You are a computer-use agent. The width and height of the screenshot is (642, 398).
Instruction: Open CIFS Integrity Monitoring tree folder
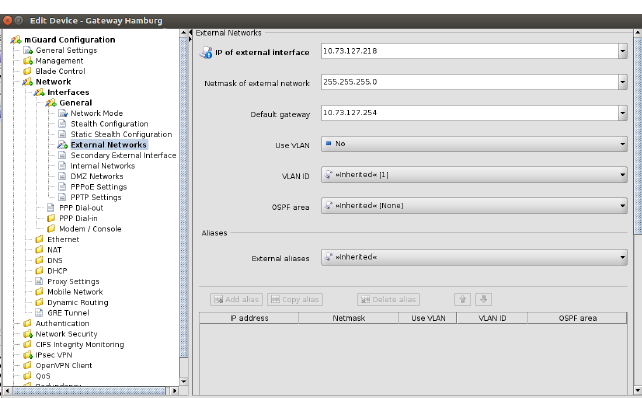[80, 344]
